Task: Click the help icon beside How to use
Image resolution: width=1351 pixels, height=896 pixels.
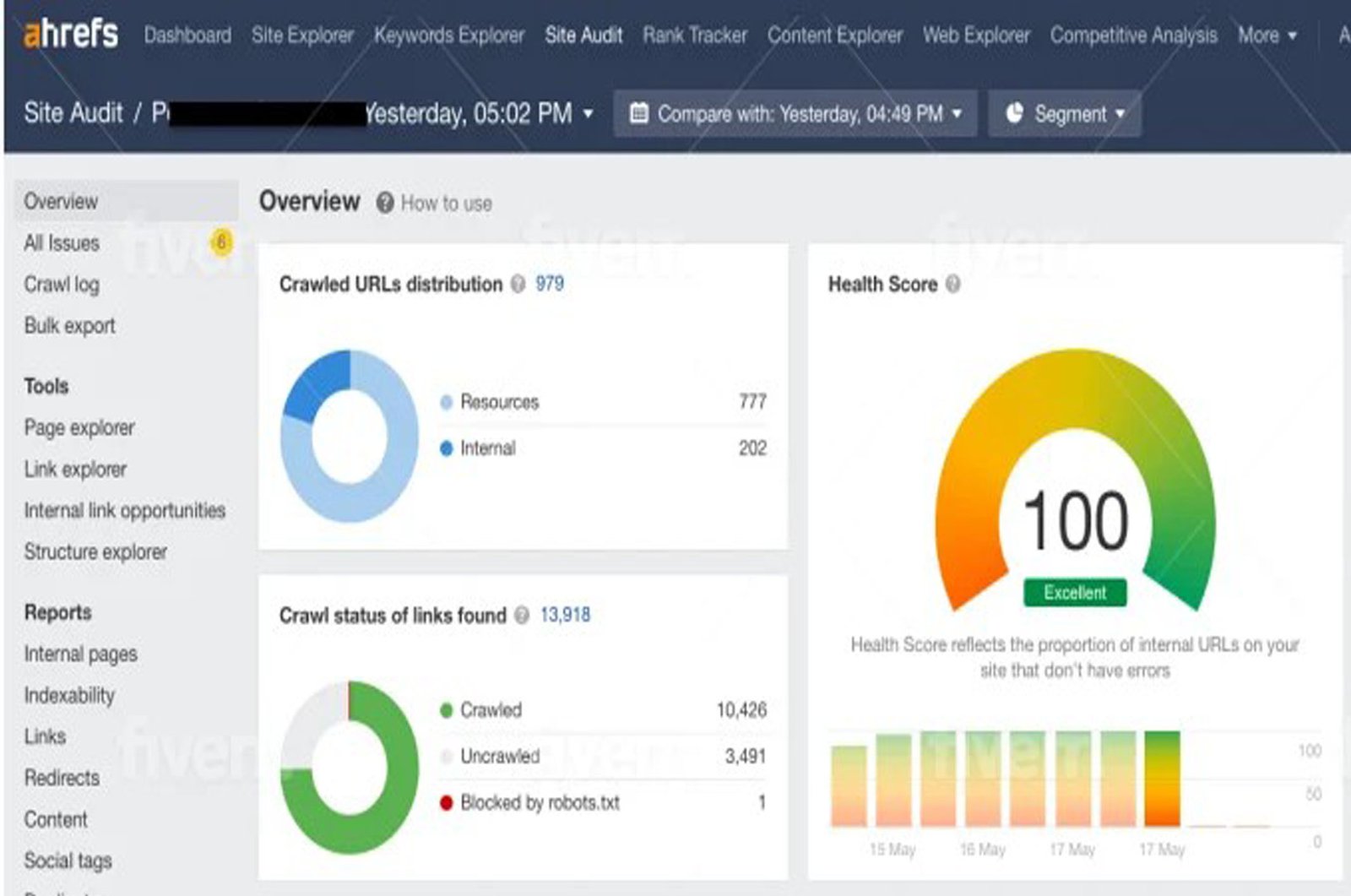Action: click(385, 203)
